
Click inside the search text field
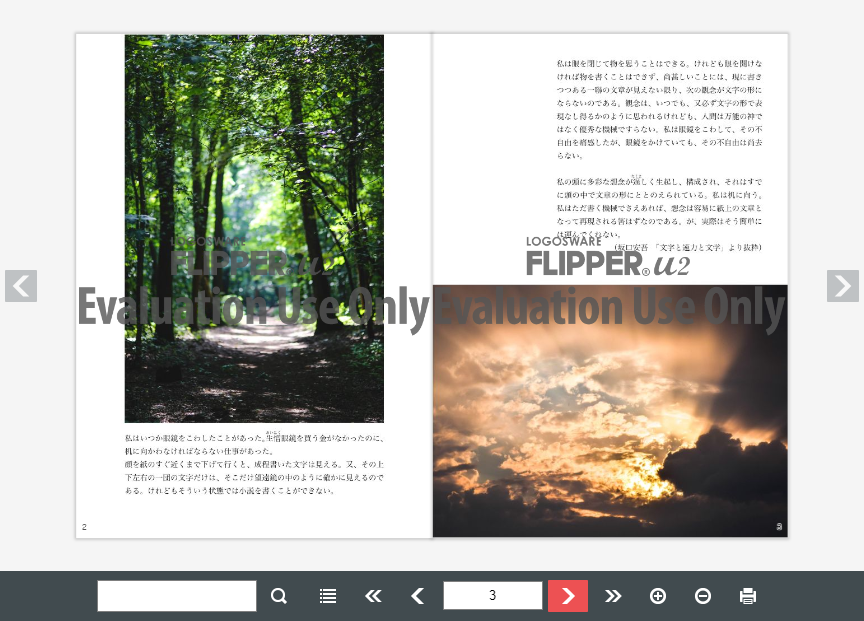pyautogui.click(x=176, y=595)
